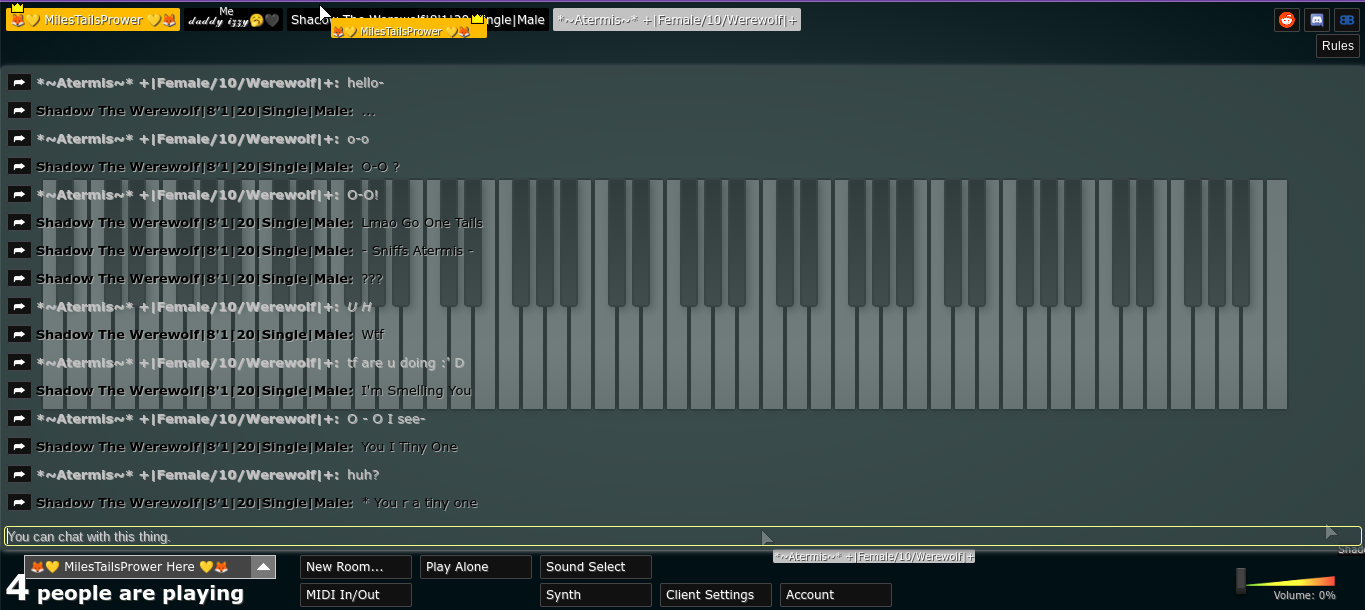Reply to 'You I Tiny One' via arrow
This screenshot has height=610, width=1365.
[19, 447]
